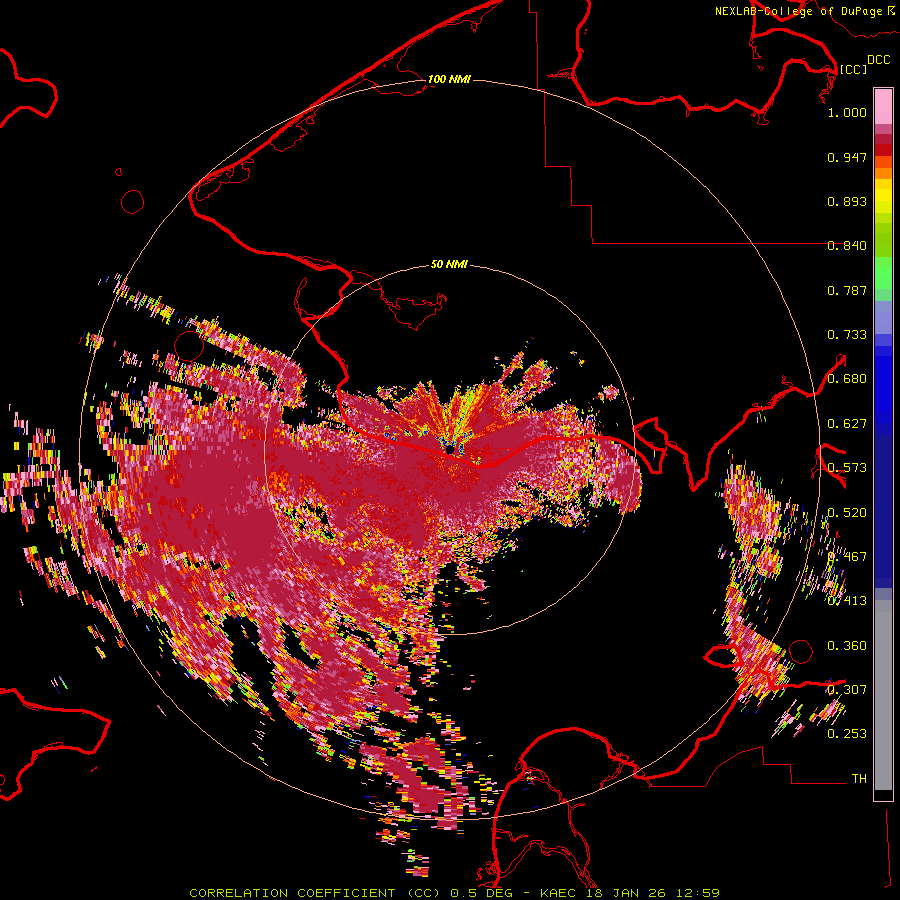900x900 pixels.
Task: Pick the light pink top segment of the color bar
Action: point(883,106)
